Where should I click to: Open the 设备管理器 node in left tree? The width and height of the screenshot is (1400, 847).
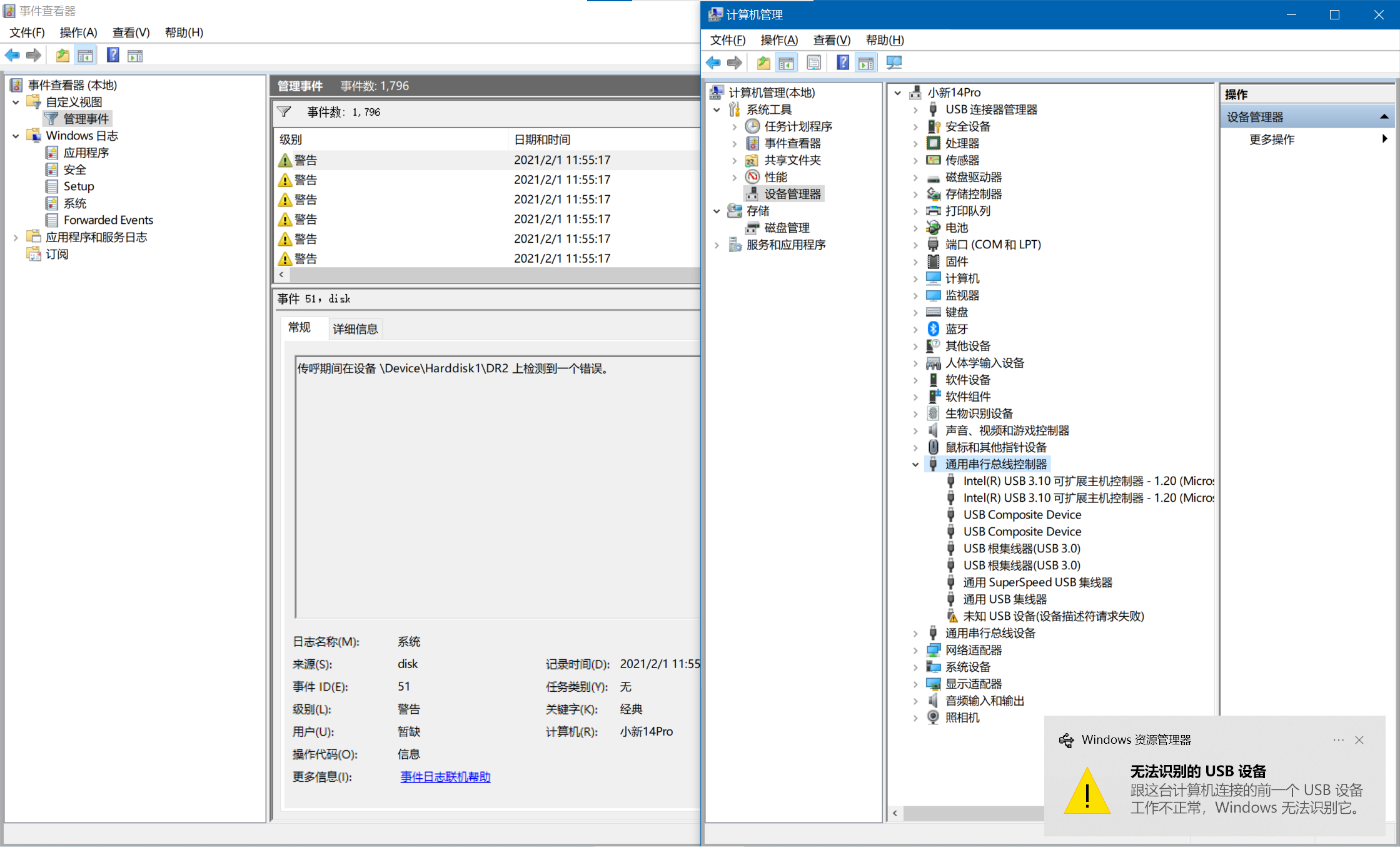click(x=792, y=194)
